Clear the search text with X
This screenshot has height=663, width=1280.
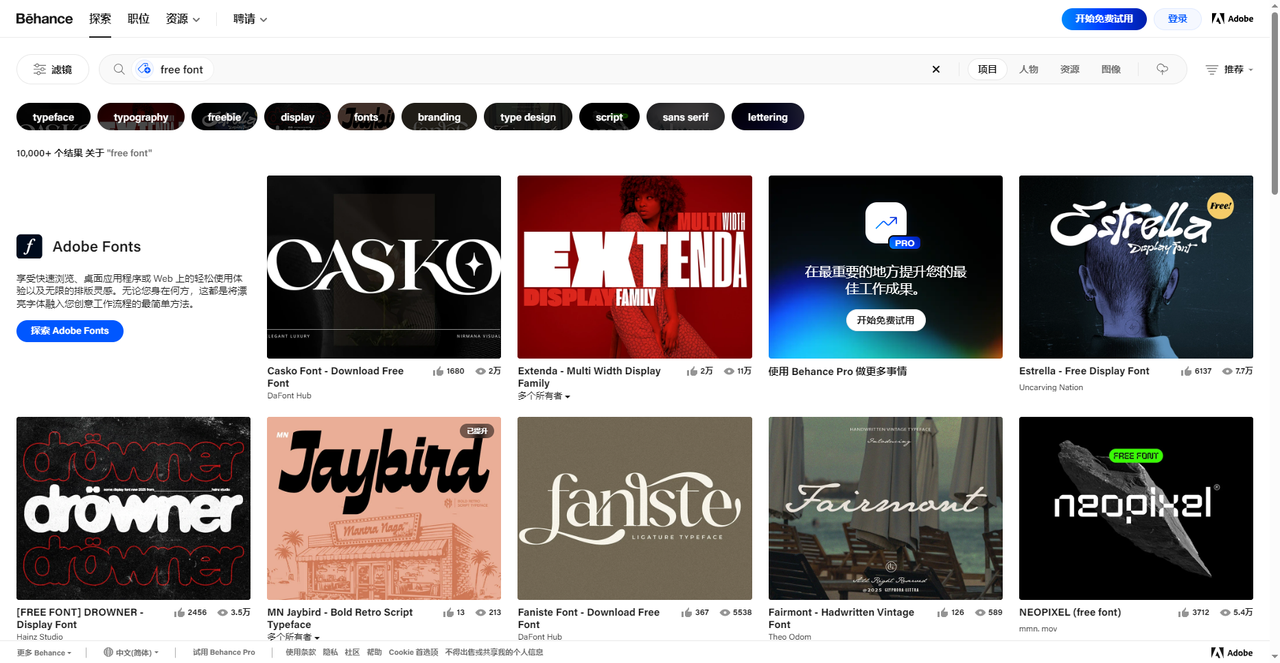pos(936,69)
